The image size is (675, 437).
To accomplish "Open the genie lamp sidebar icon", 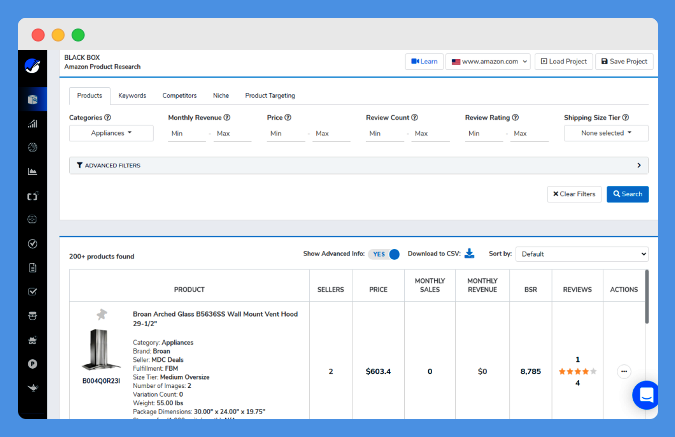I will point(32,388).
